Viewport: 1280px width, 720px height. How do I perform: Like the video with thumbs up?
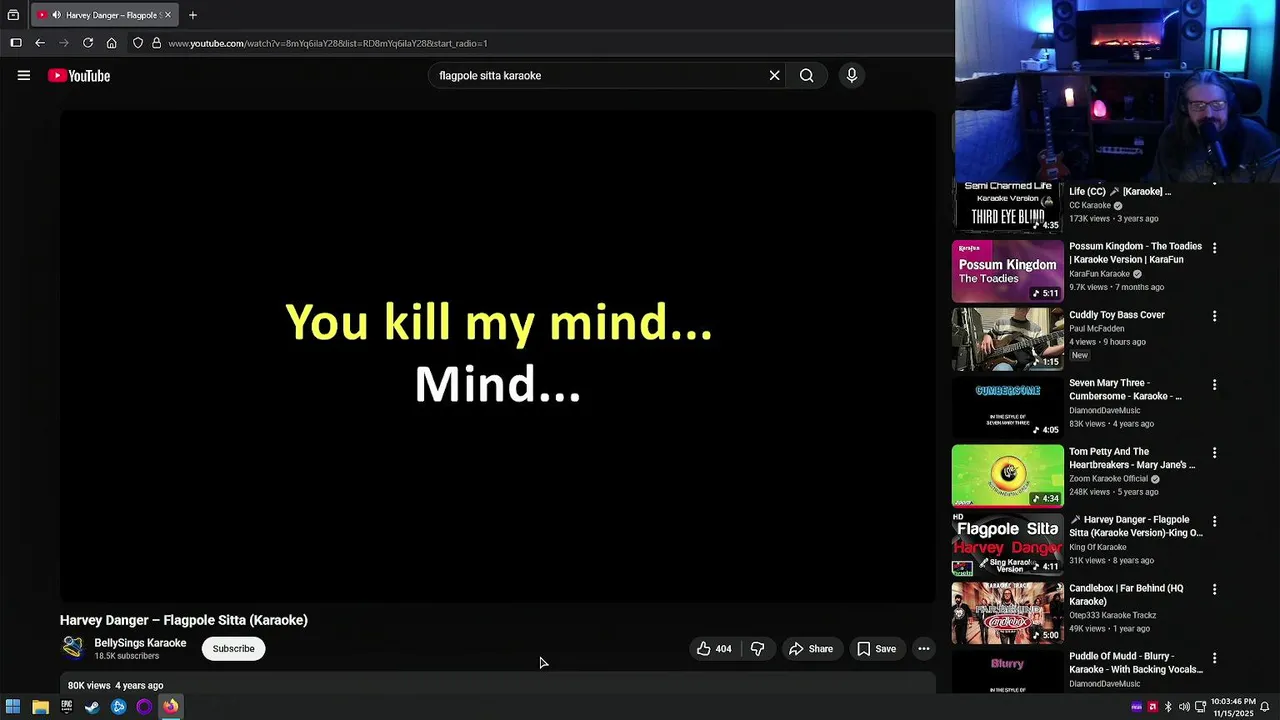[715, 649]
